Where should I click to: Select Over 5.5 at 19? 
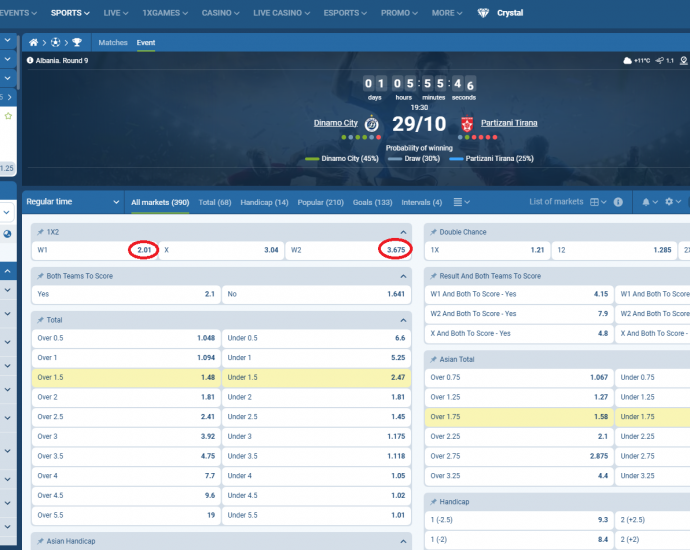[x=126, y=515]
